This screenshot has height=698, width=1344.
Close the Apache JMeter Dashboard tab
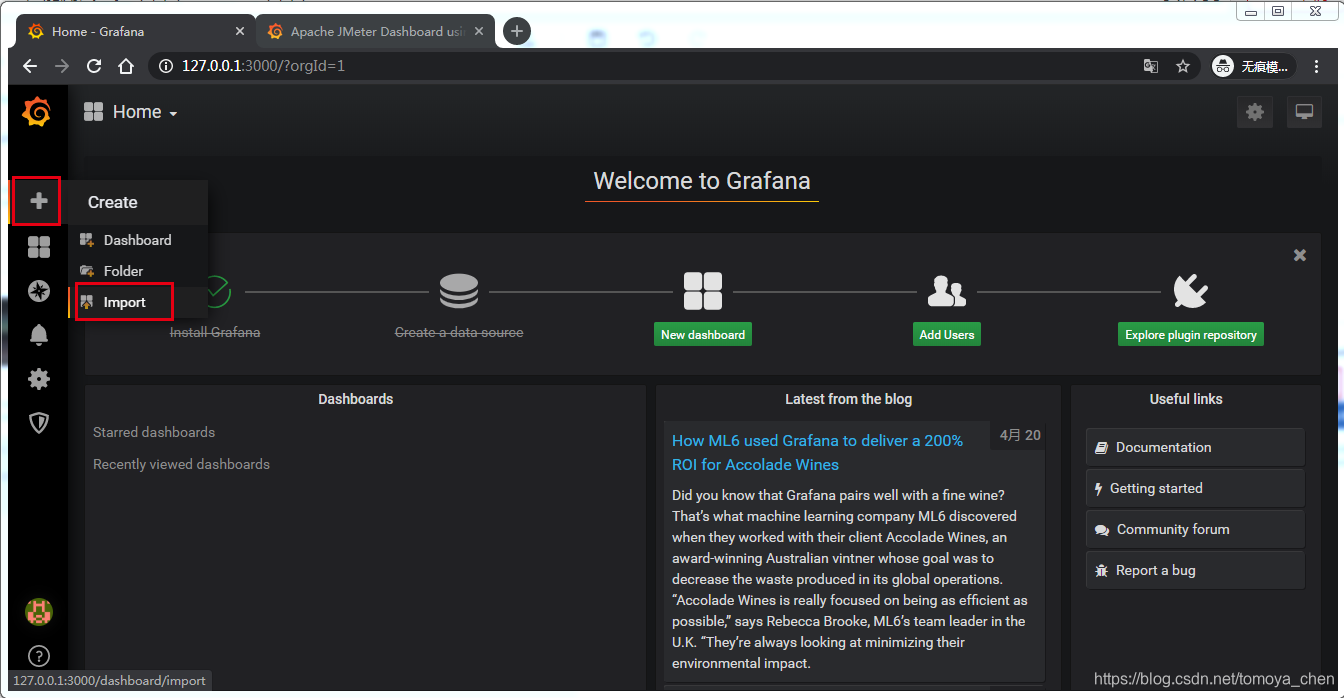click(480, 31)
